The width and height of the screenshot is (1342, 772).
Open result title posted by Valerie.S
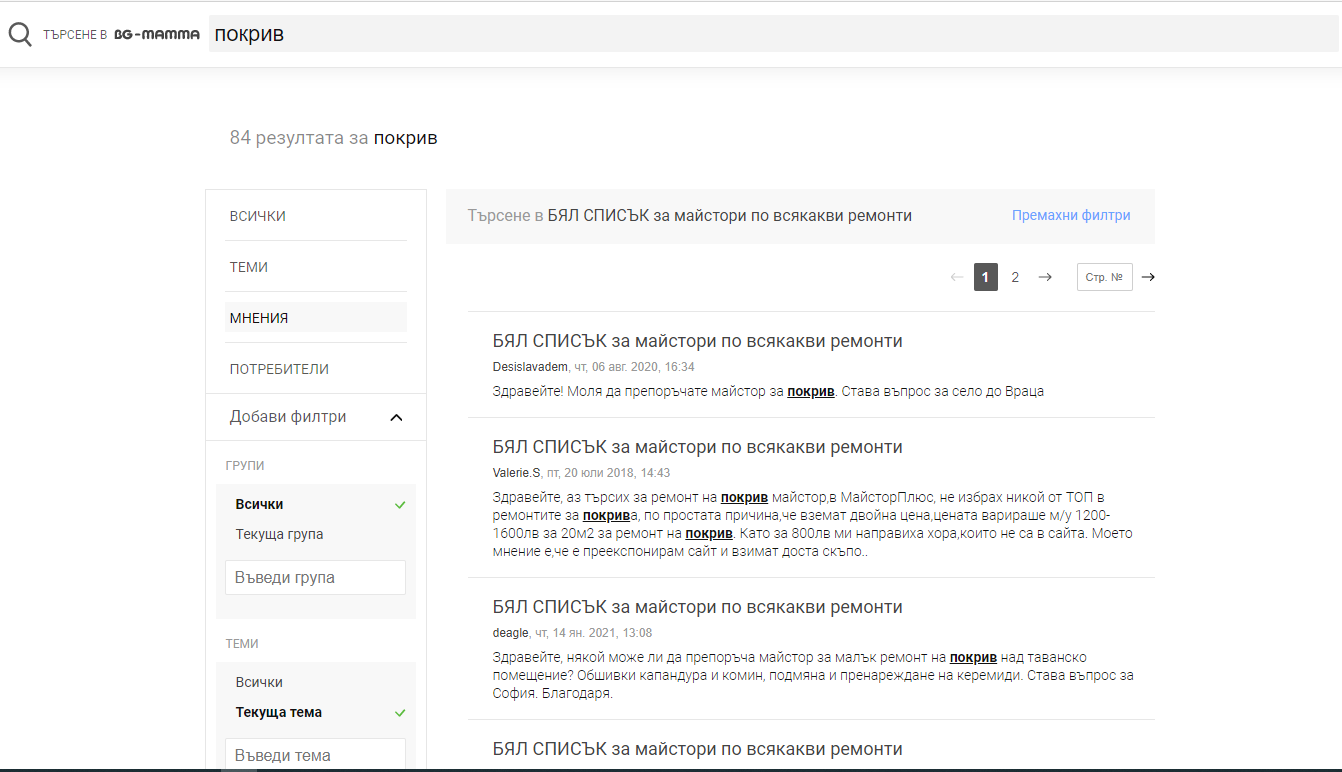pos(698,447)
